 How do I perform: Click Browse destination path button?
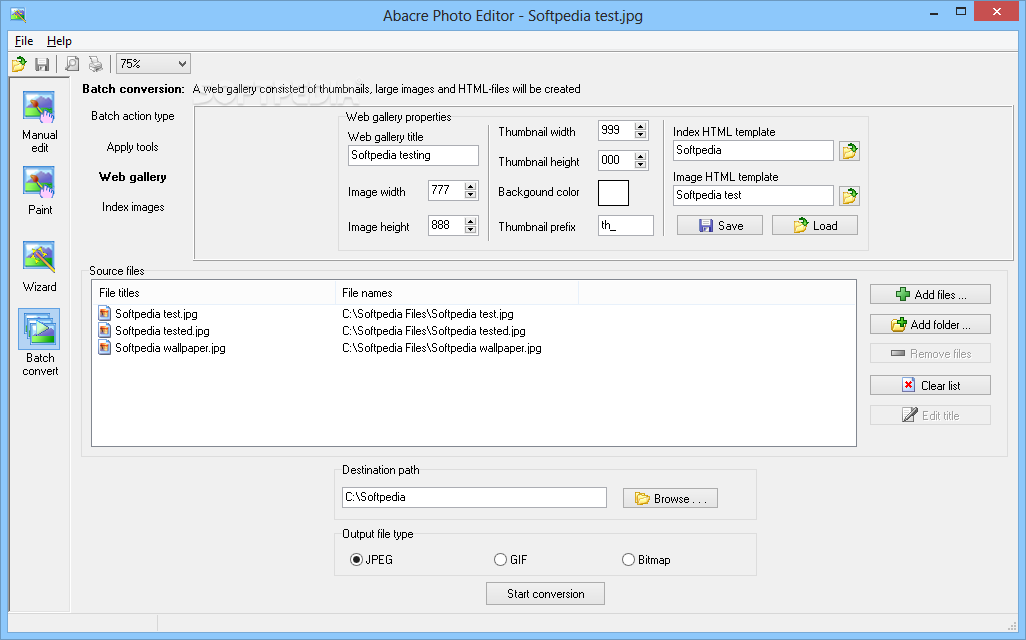point(670,498)
